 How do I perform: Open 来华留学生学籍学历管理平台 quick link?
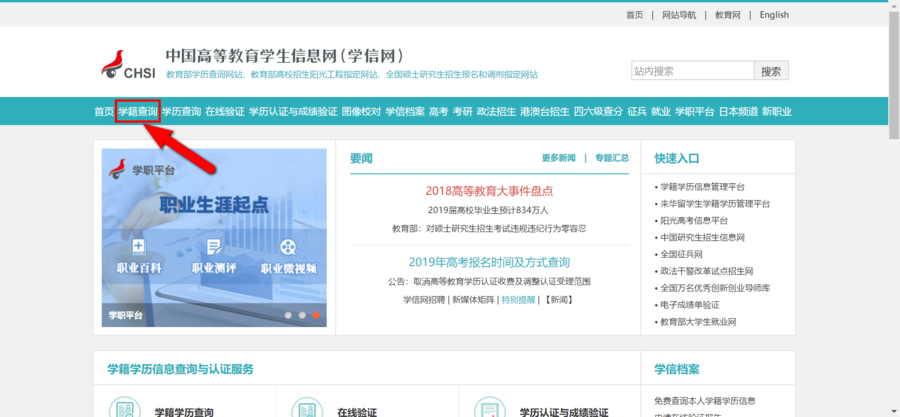(x=715, y=204)
